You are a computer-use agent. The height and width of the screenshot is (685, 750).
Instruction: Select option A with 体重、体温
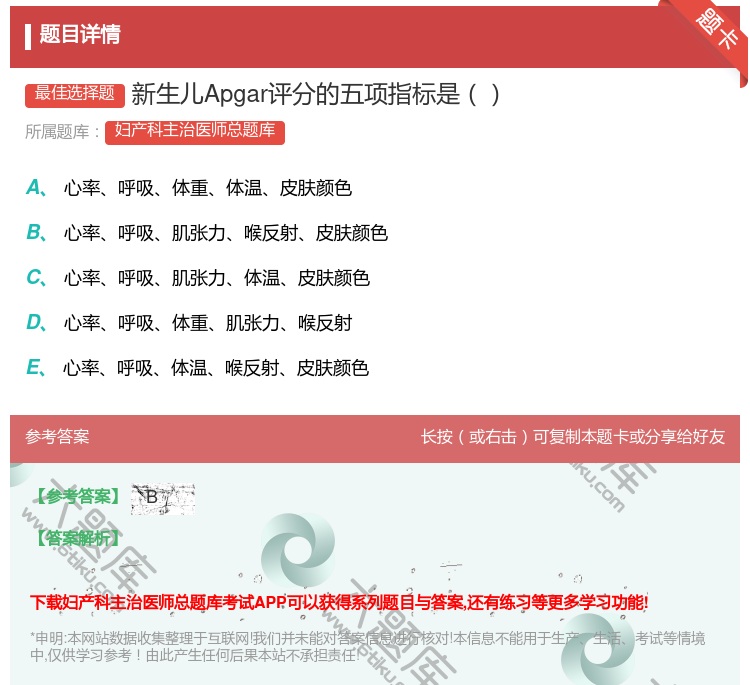point(207,188)
